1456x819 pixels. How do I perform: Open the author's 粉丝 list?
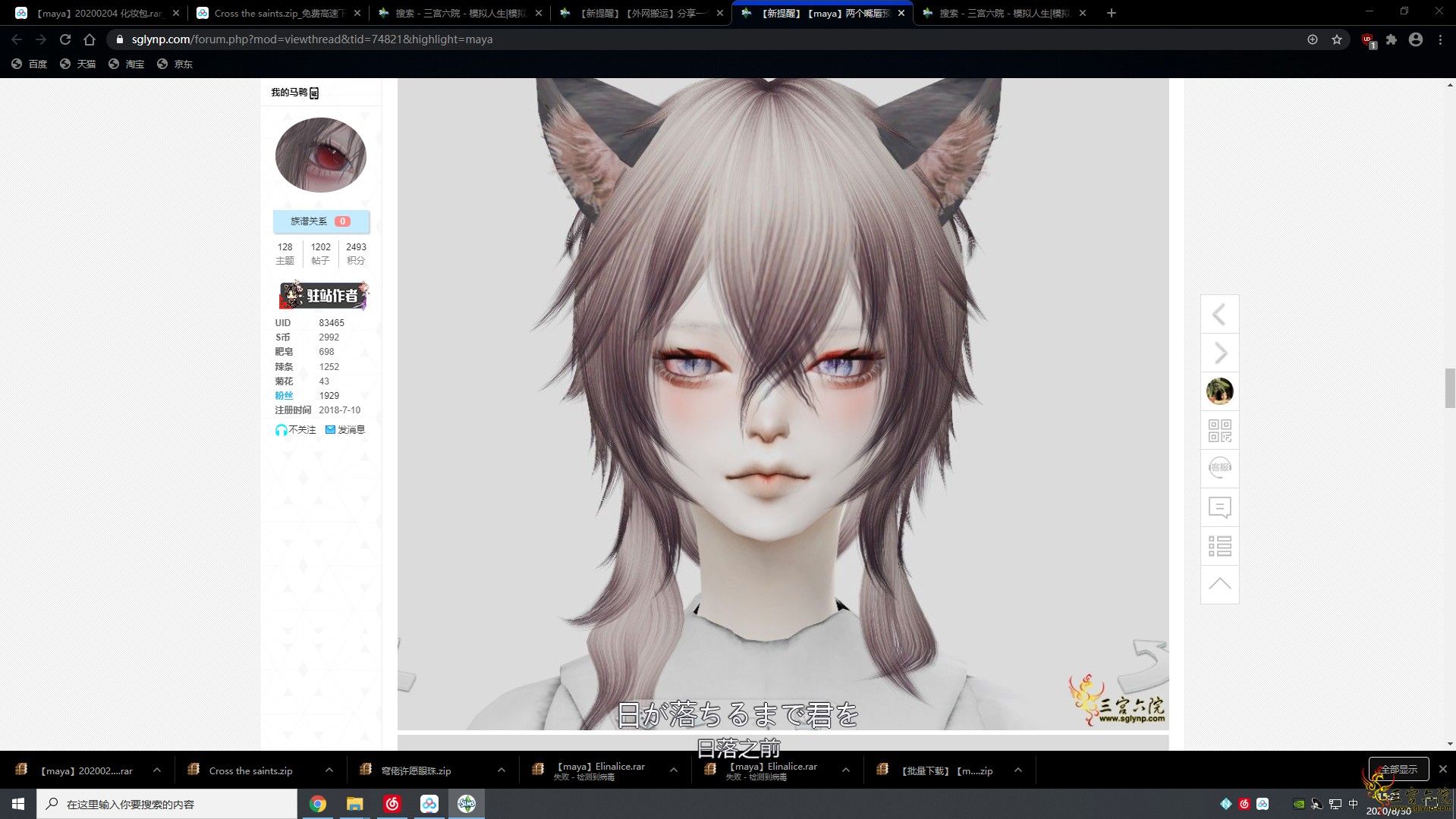284,396
